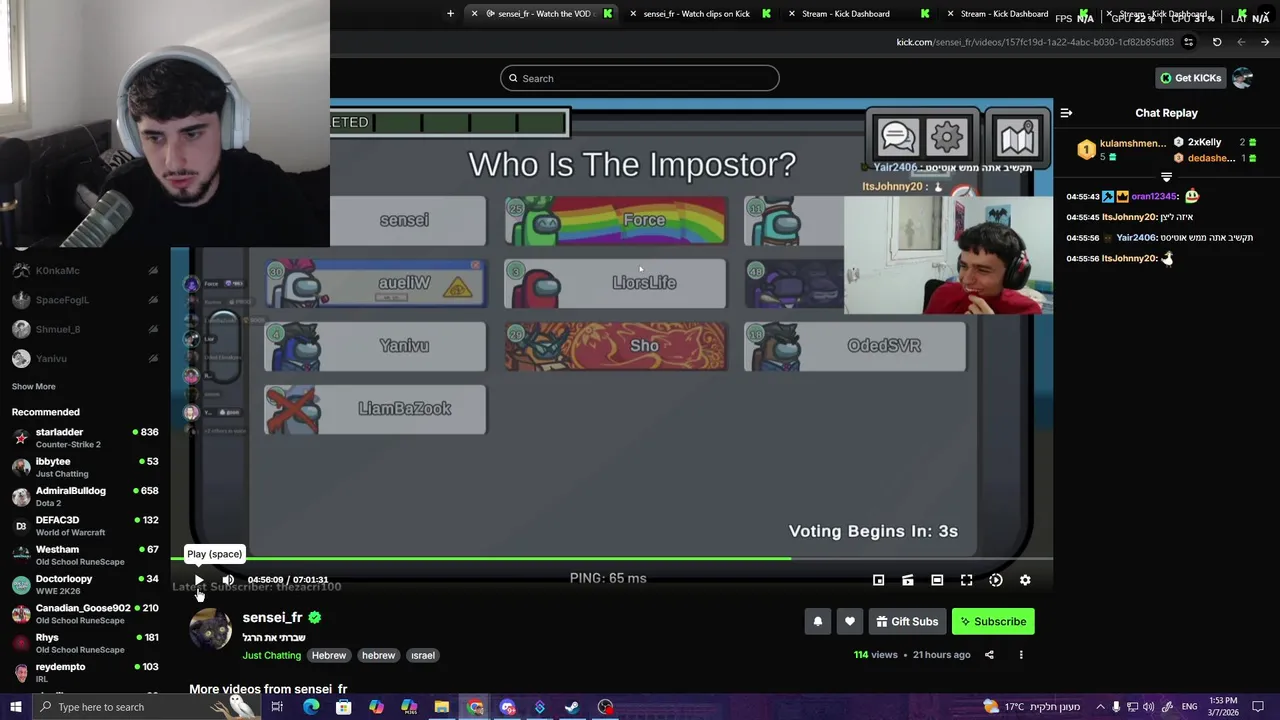Open followed channel Shmuel_8

(85, 329)
